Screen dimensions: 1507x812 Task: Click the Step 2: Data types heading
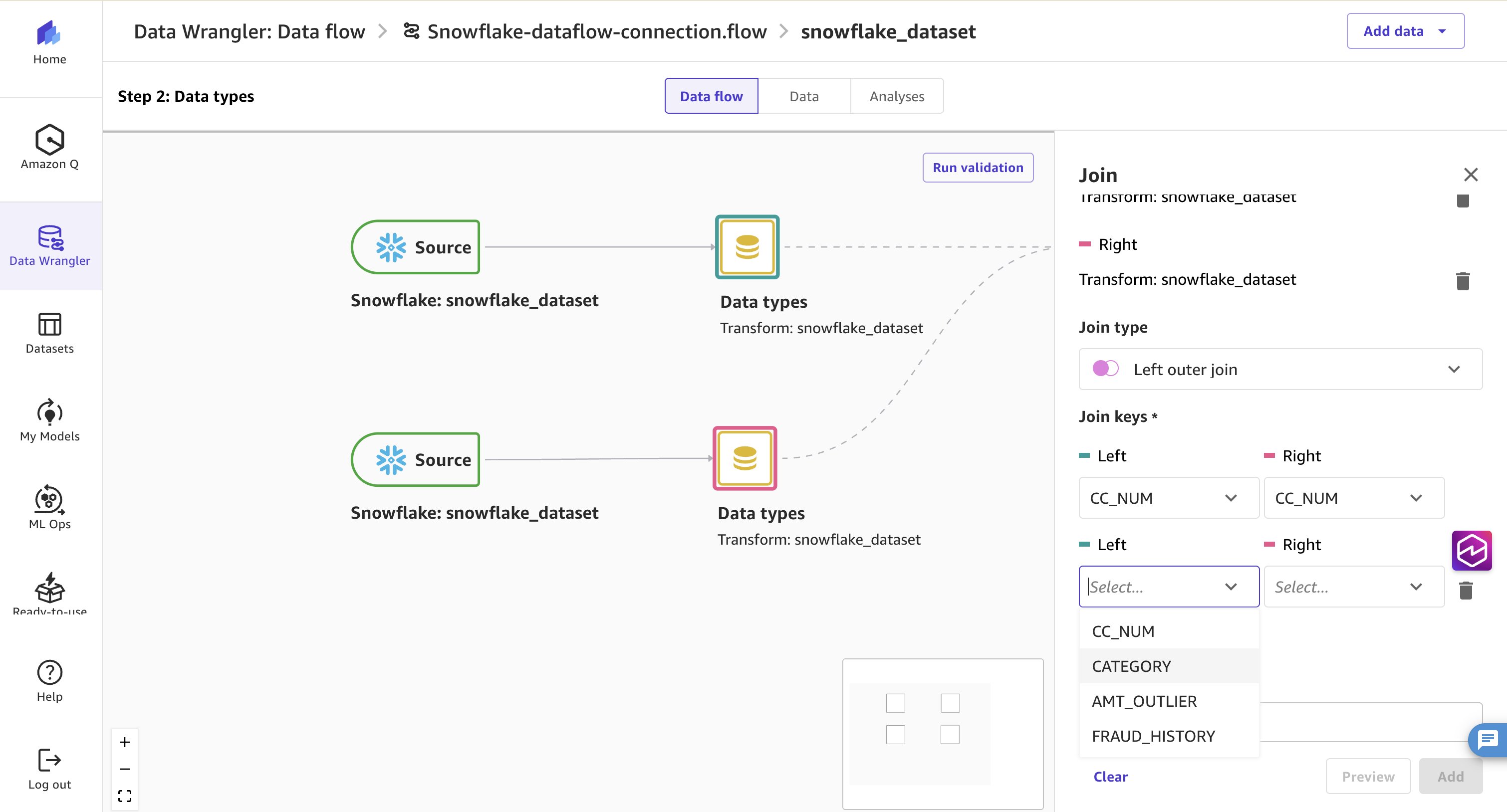[186, 96]
